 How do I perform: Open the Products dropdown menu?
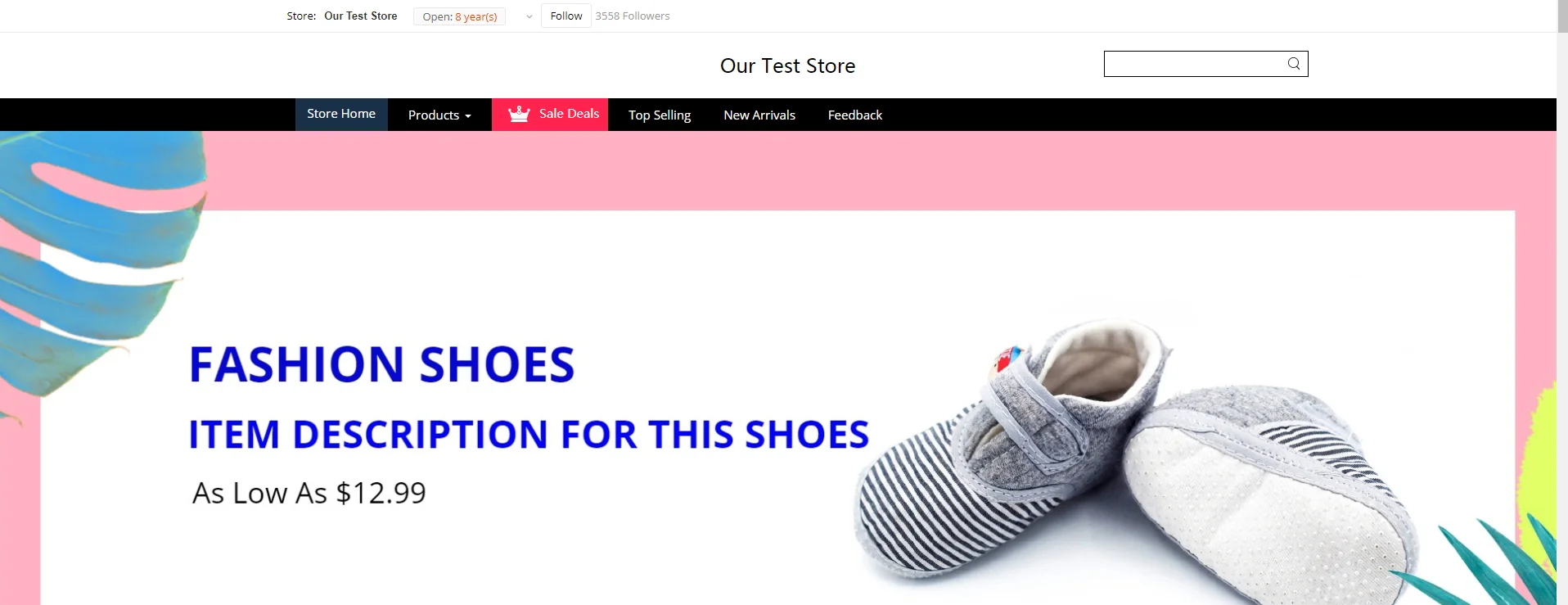pos(439,115)
